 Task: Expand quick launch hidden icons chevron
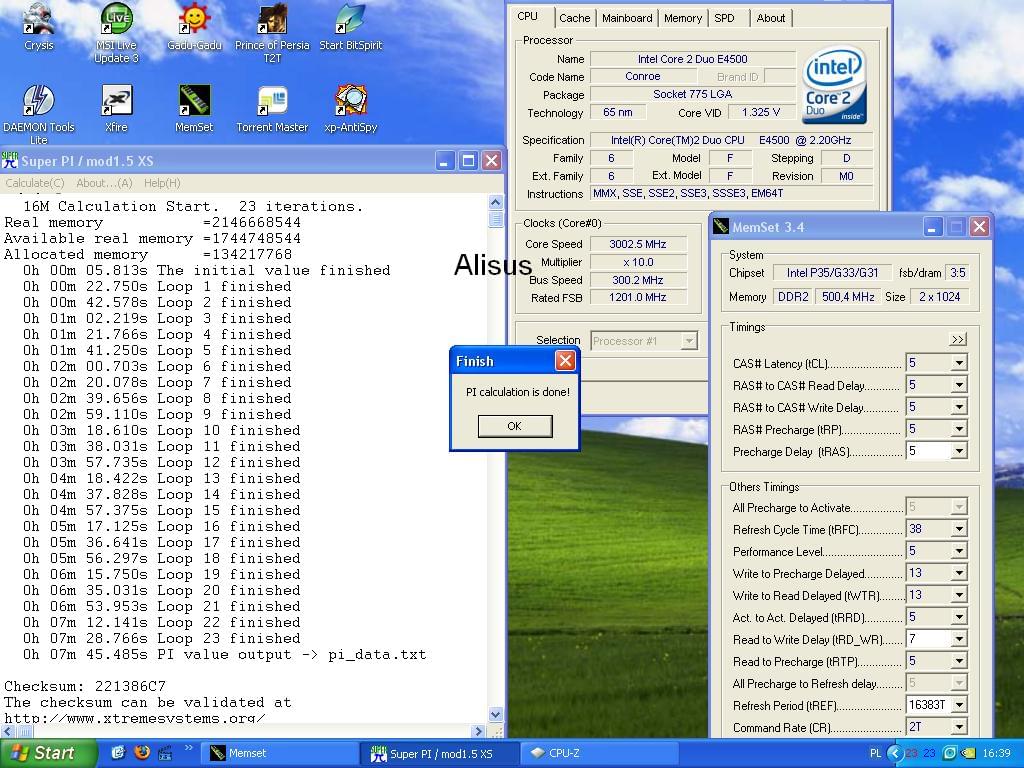click(188, 748)
